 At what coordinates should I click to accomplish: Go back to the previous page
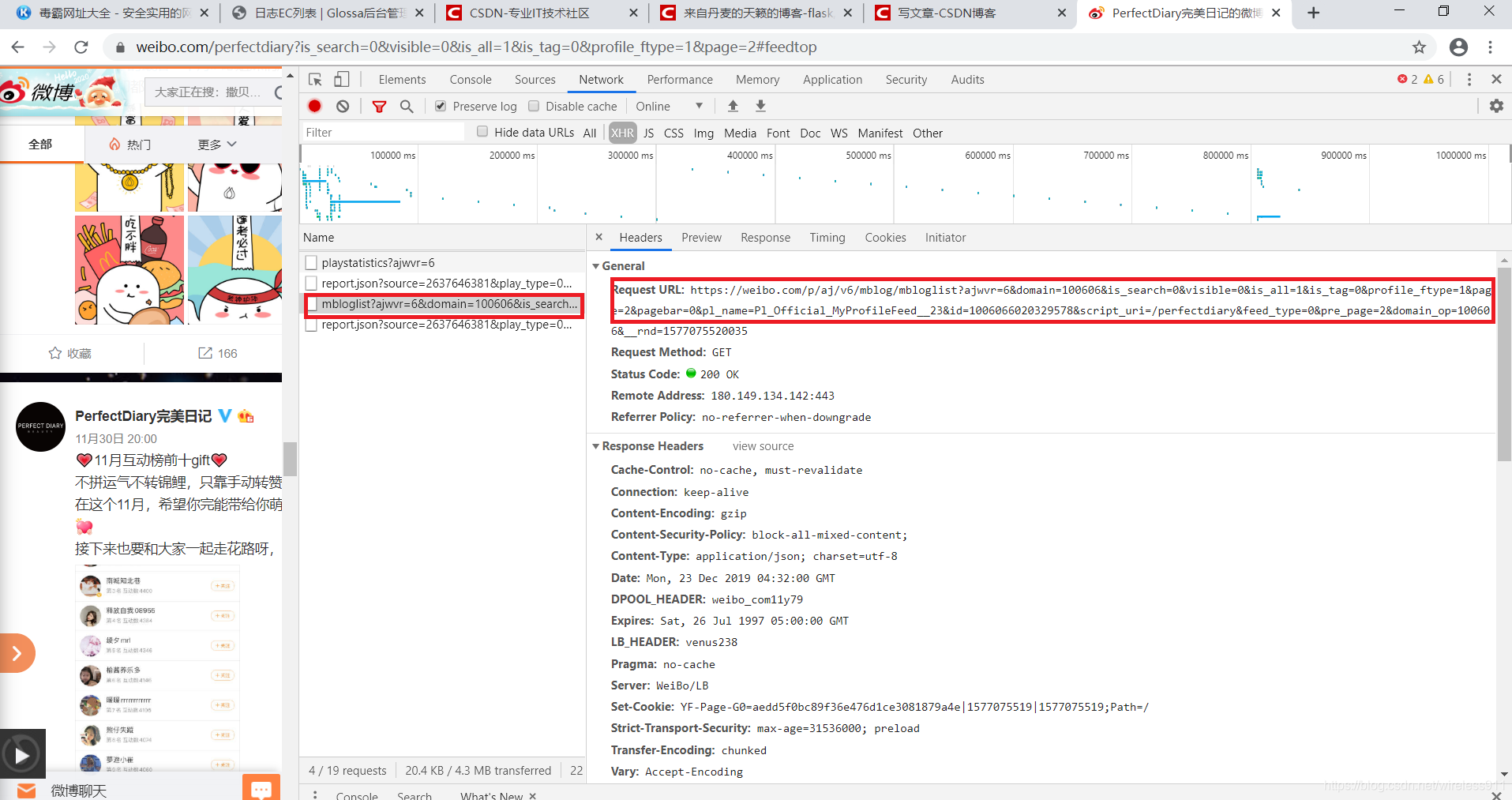pos(17,47)
